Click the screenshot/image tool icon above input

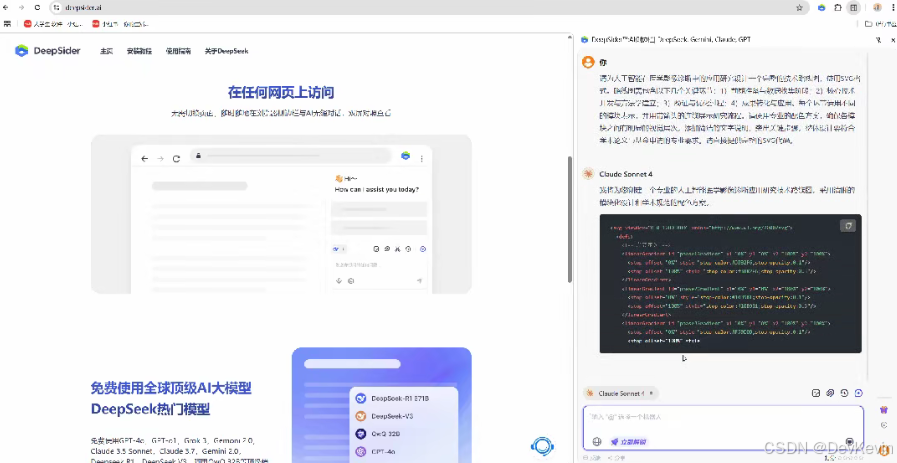coord(816,393)
